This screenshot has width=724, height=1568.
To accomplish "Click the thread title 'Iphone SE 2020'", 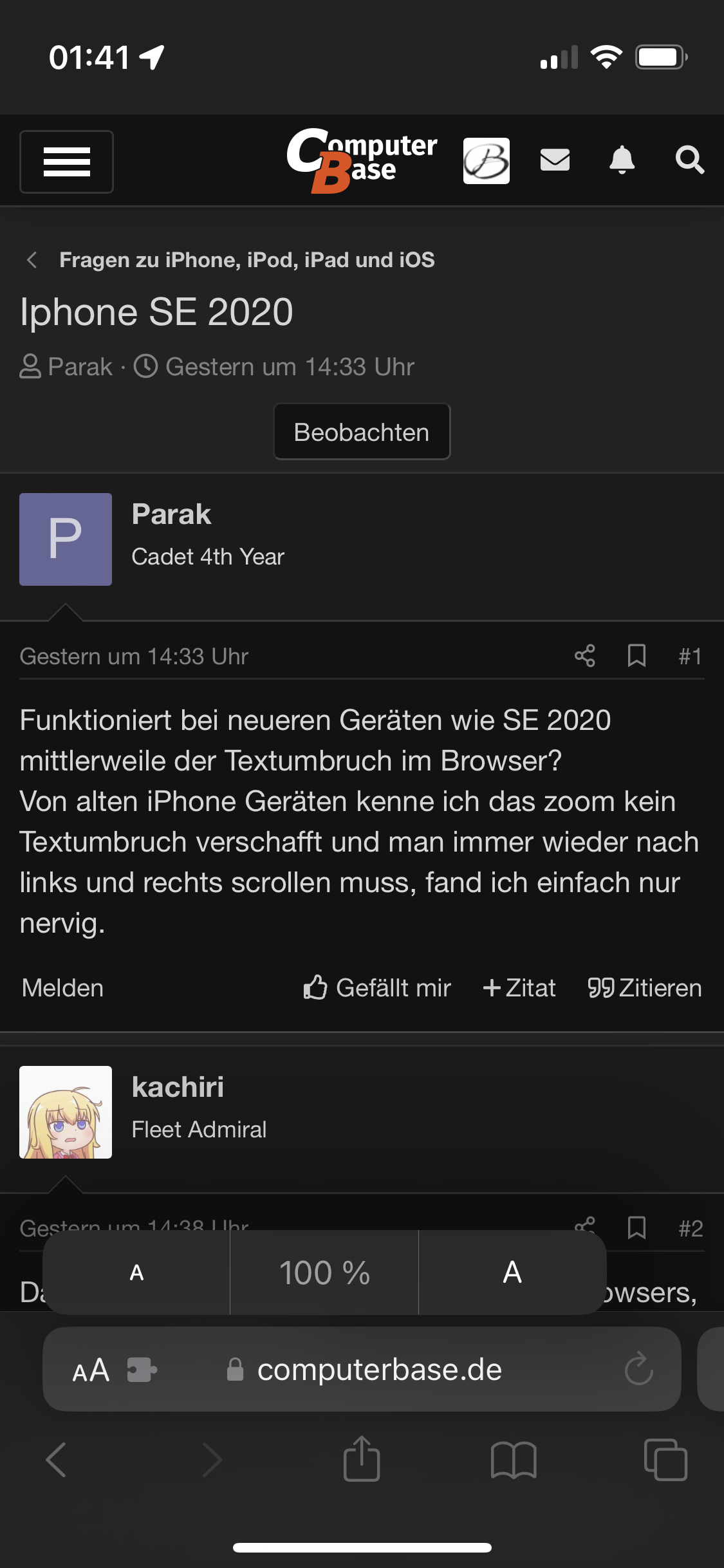I will pos(156,312).
